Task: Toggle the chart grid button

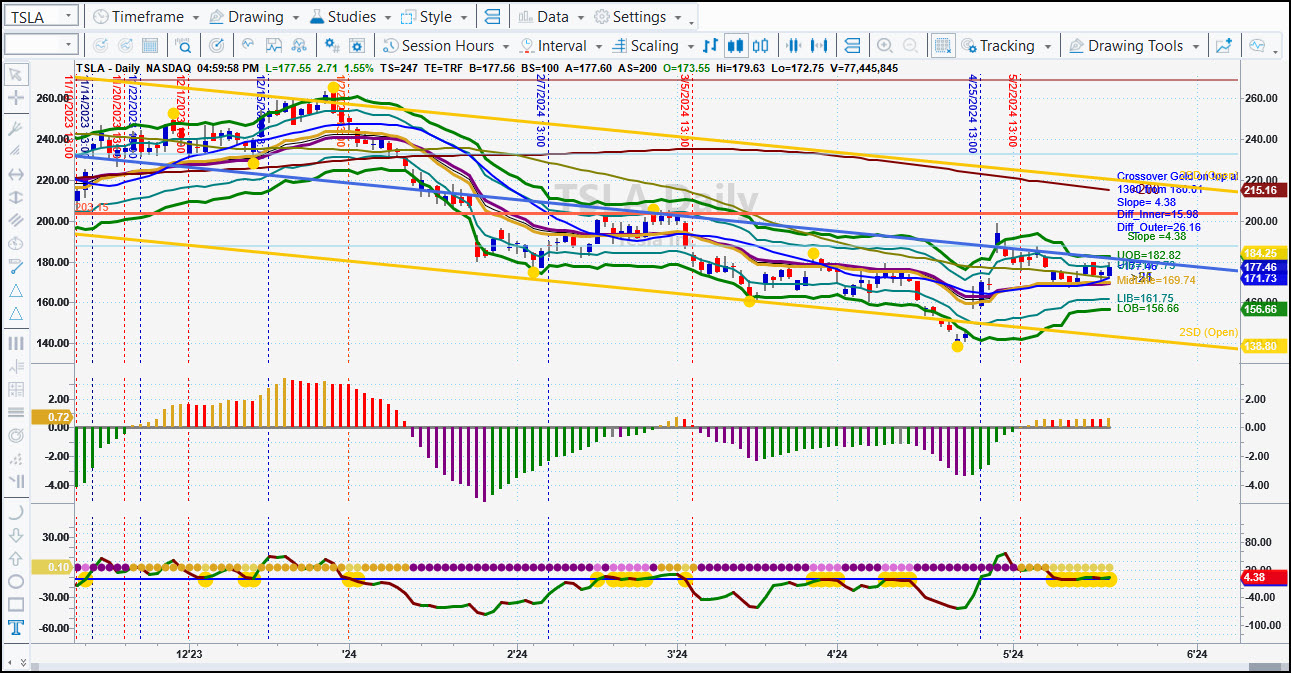Action: coord(942,46)
